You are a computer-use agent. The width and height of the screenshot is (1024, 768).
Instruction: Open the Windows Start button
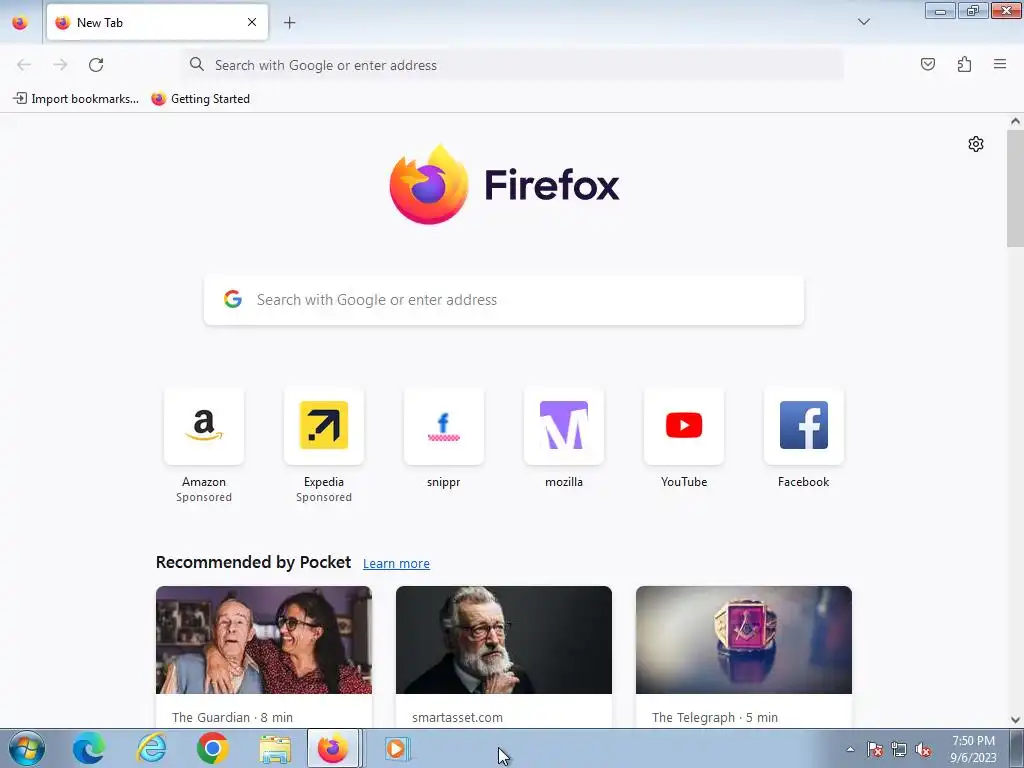point(27,748)
